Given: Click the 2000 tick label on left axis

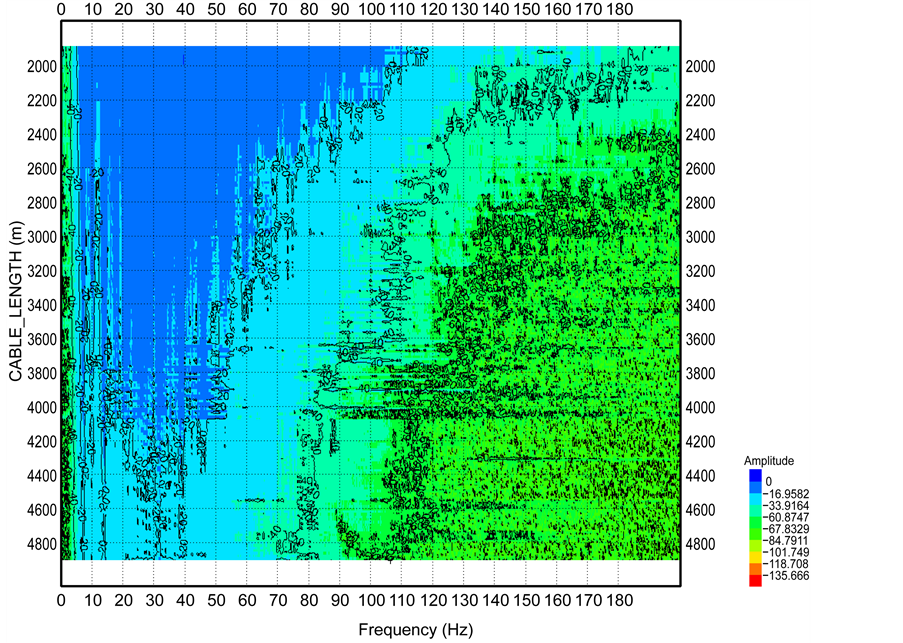Looking at the screenshot, I should pyautogui.click(x=40, y=67).
